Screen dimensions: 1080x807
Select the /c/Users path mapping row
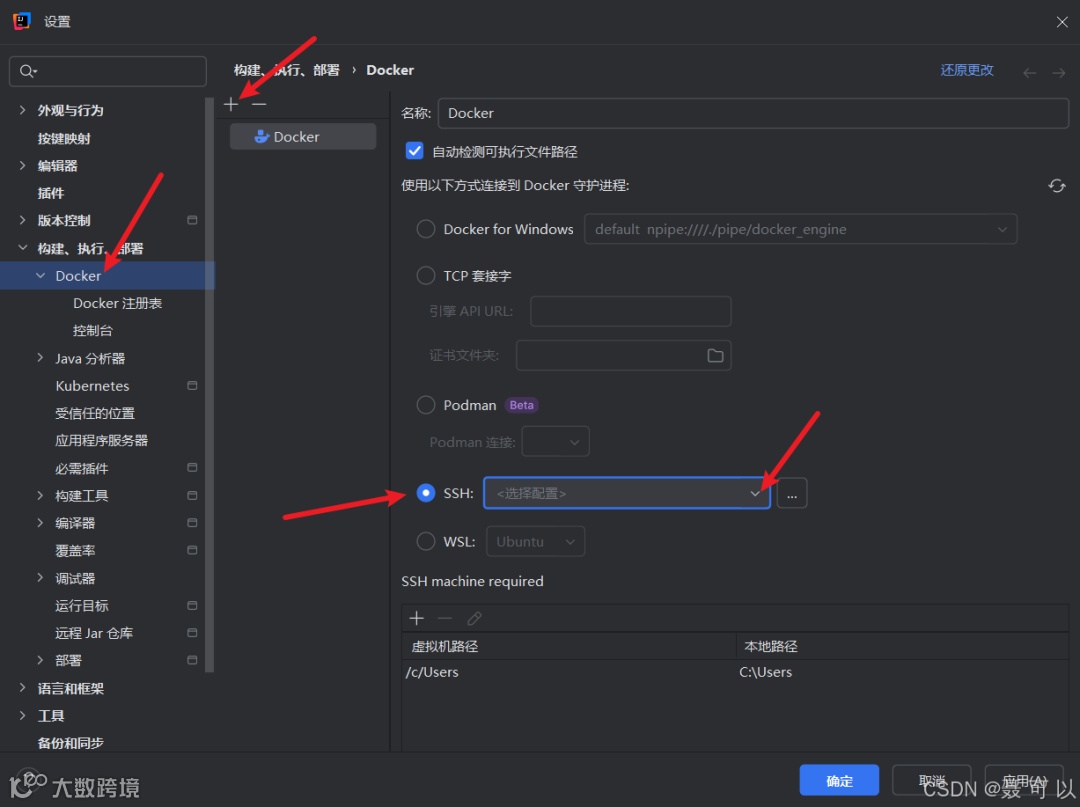click(x=735, y=672)
